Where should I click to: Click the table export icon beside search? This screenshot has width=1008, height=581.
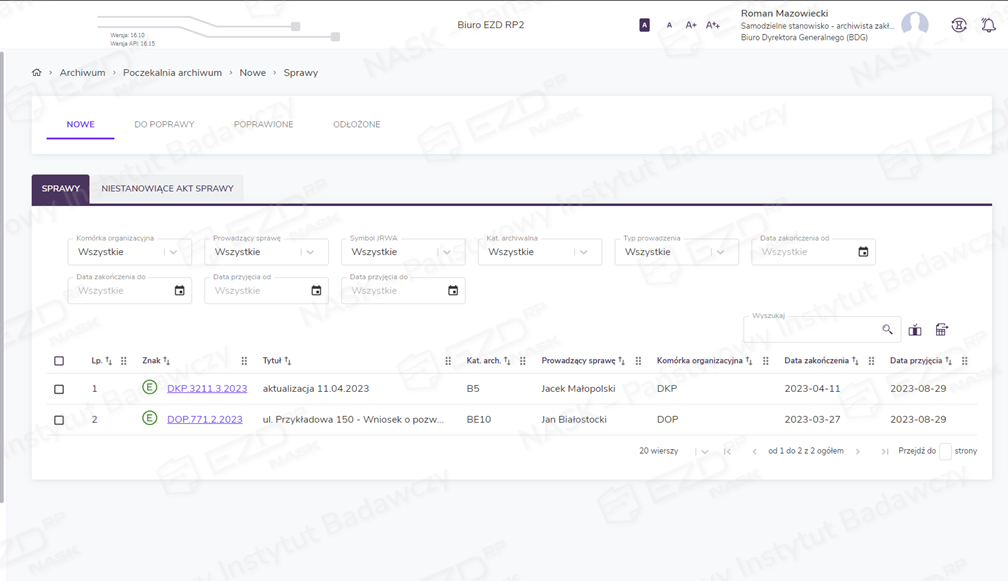(942, 329)
